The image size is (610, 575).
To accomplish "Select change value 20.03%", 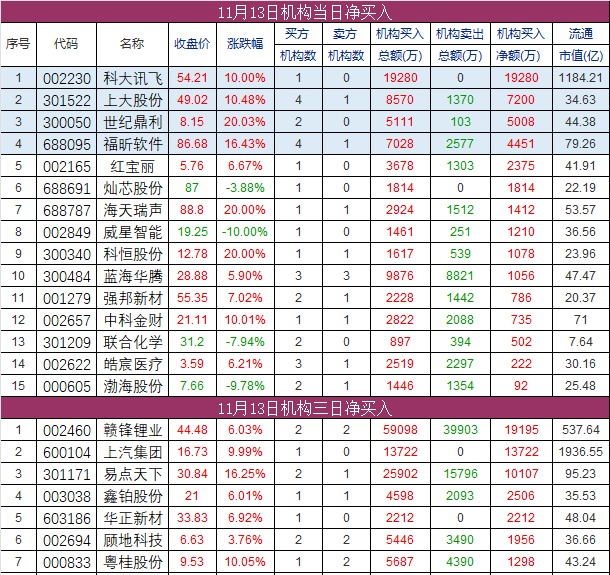I will click(x=245, y=122).
